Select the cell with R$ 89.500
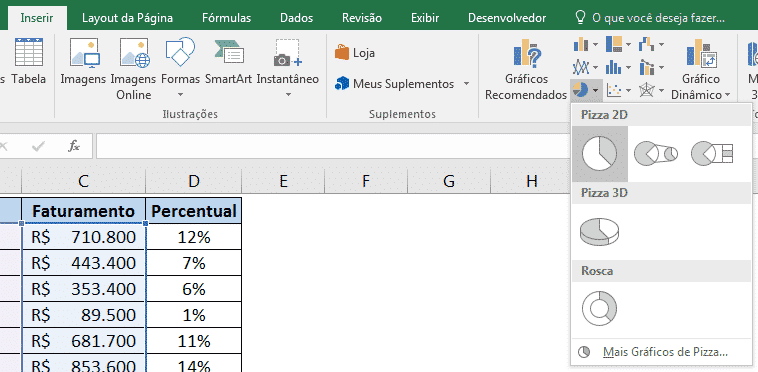Image resolution: width=758 pixels, height=372 pixels. click(83, 315)
